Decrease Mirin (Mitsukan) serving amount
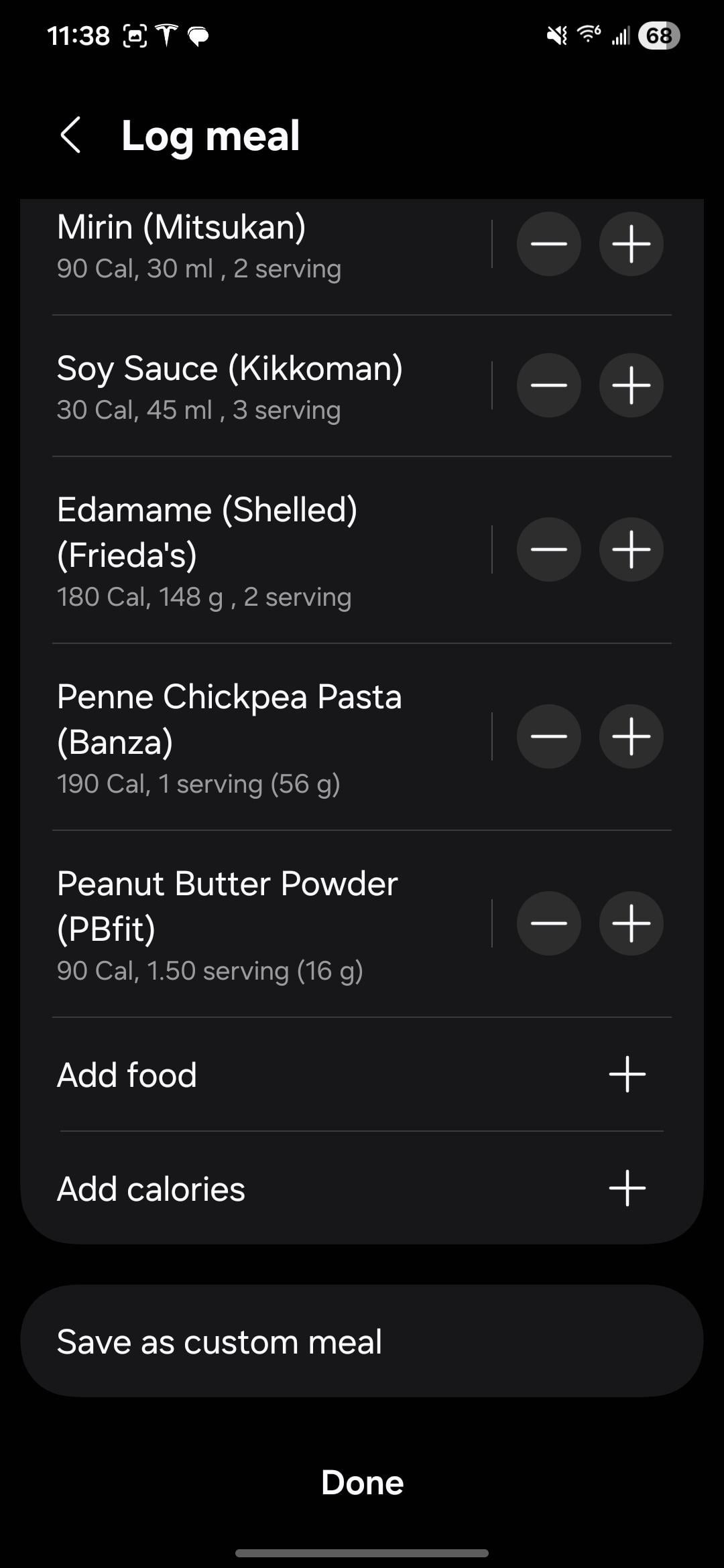 pos(548,244)
